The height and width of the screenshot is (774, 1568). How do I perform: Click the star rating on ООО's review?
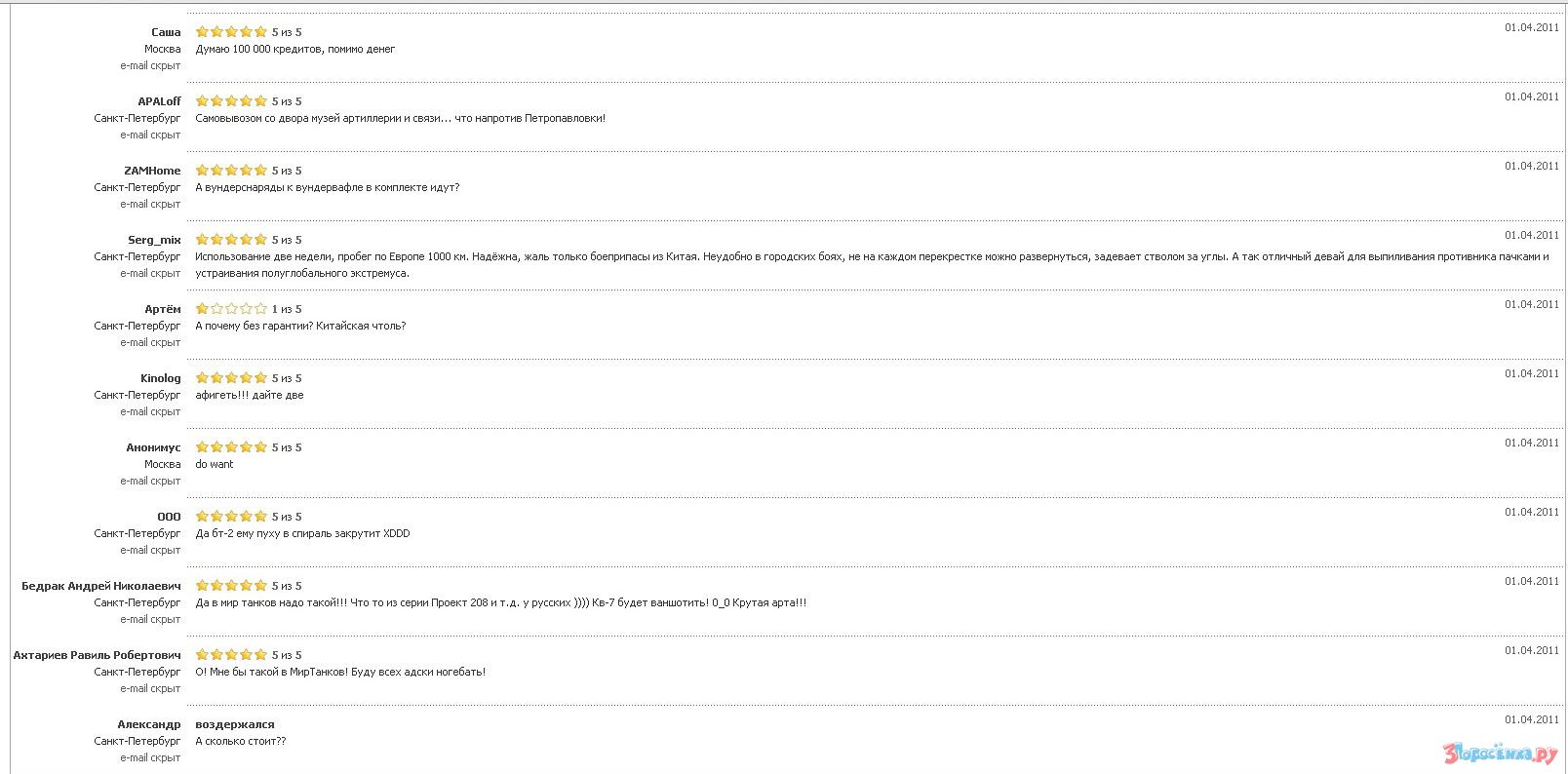[231, 517]
